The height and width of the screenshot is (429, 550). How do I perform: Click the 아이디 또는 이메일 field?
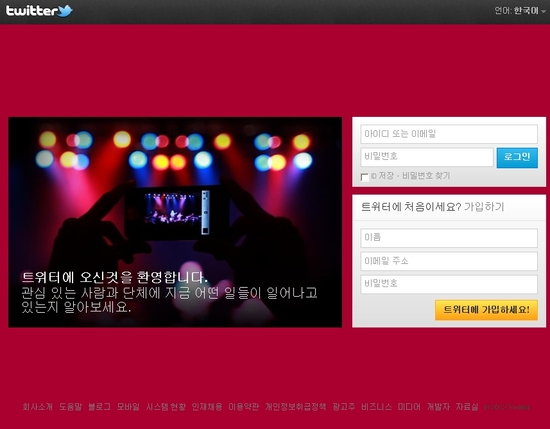449,134
